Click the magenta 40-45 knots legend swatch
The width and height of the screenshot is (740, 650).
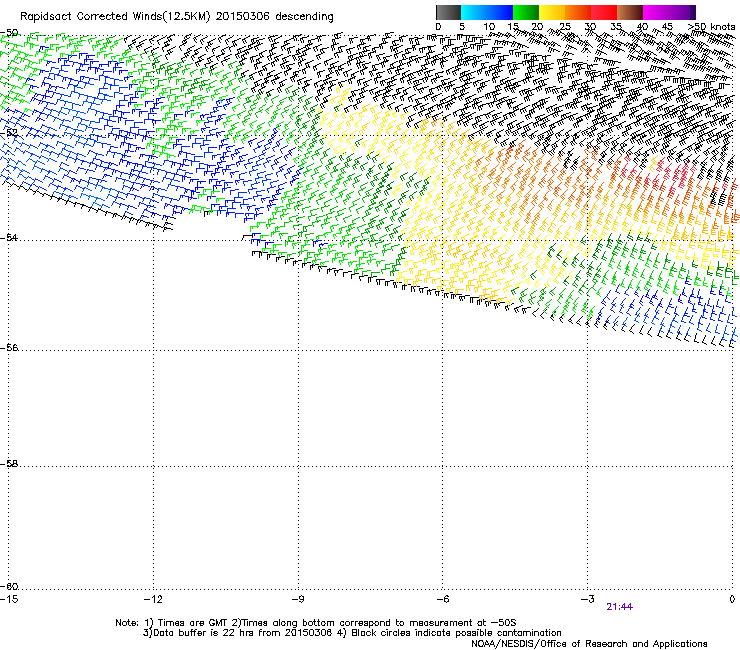click(656, 12)
